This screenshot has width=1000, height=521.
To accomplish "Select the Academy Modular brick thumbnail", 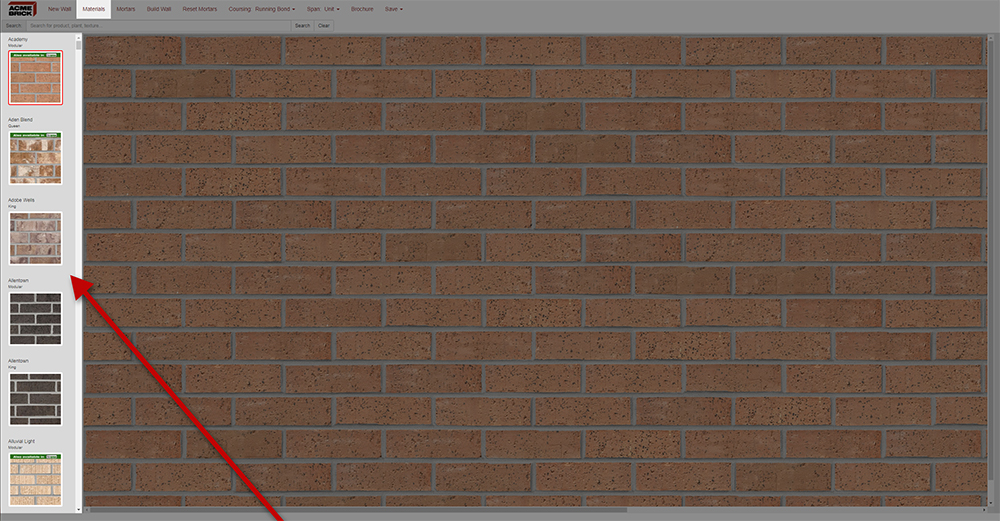I will pyautogui.click(x=35, y=77).
